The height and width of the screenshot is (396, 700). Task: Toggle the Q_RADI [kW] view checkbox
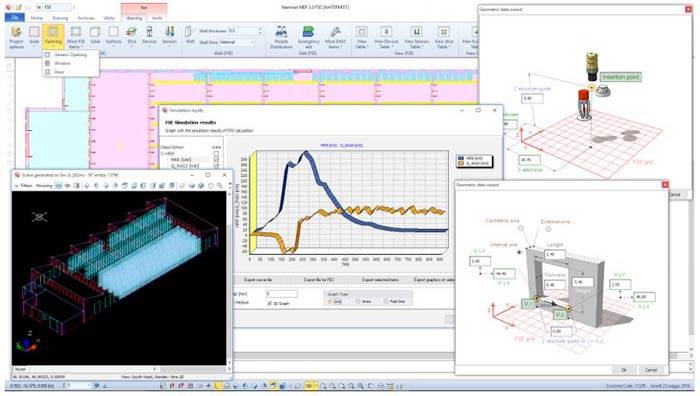click(217, 166)
